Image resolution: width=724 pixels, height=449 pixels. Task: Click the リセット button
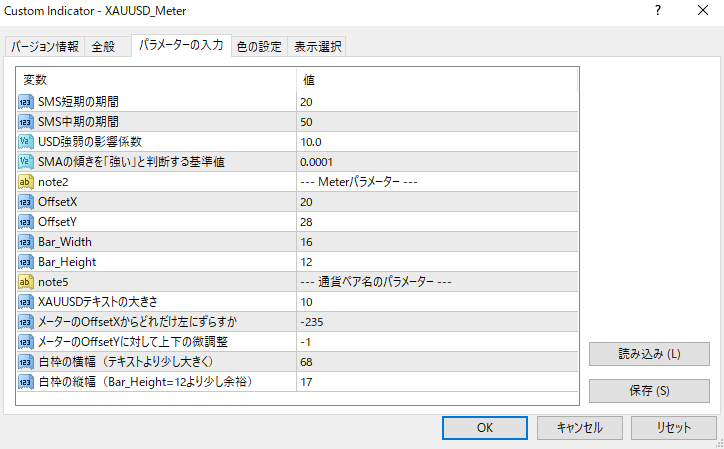pyautogui.click(x=674, y=428)
